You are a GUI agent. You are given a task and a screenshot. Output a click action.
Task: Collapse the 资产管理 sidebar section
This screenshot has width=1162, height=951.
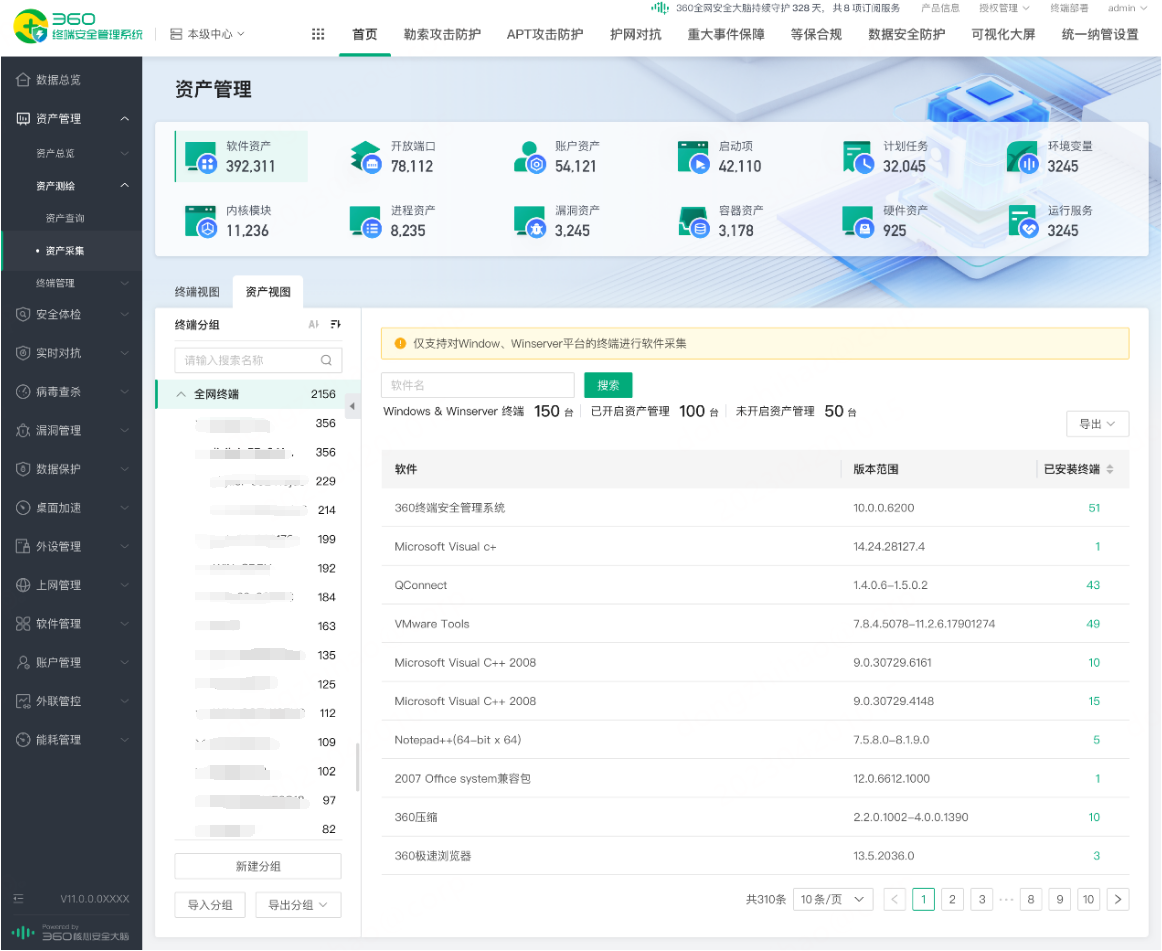click(124, 119)
